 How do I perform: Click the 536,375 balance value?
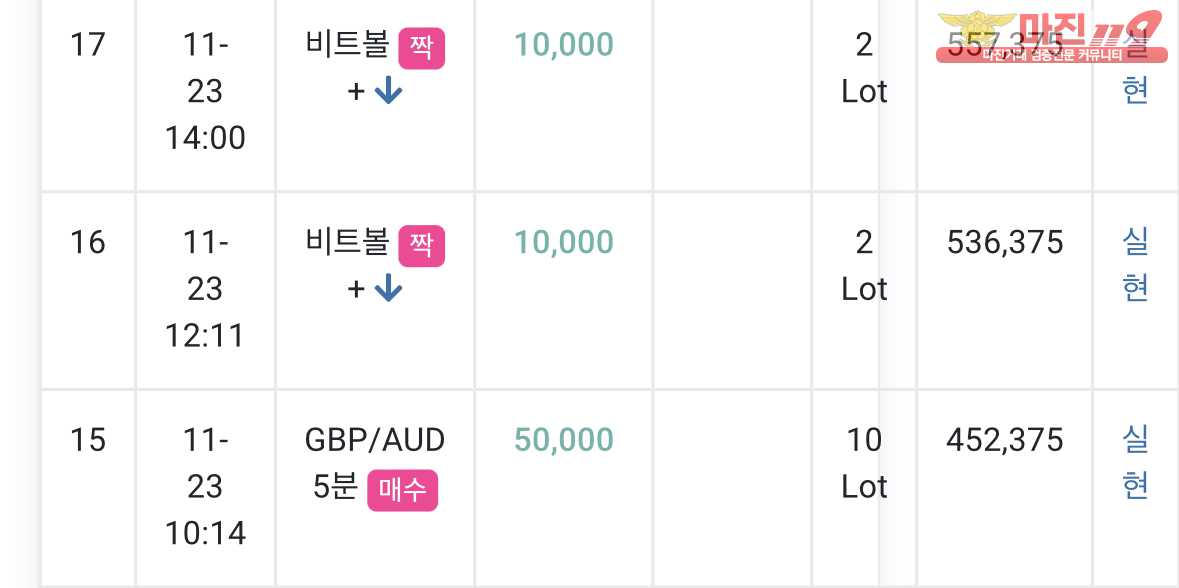(x=1004, y=242)
